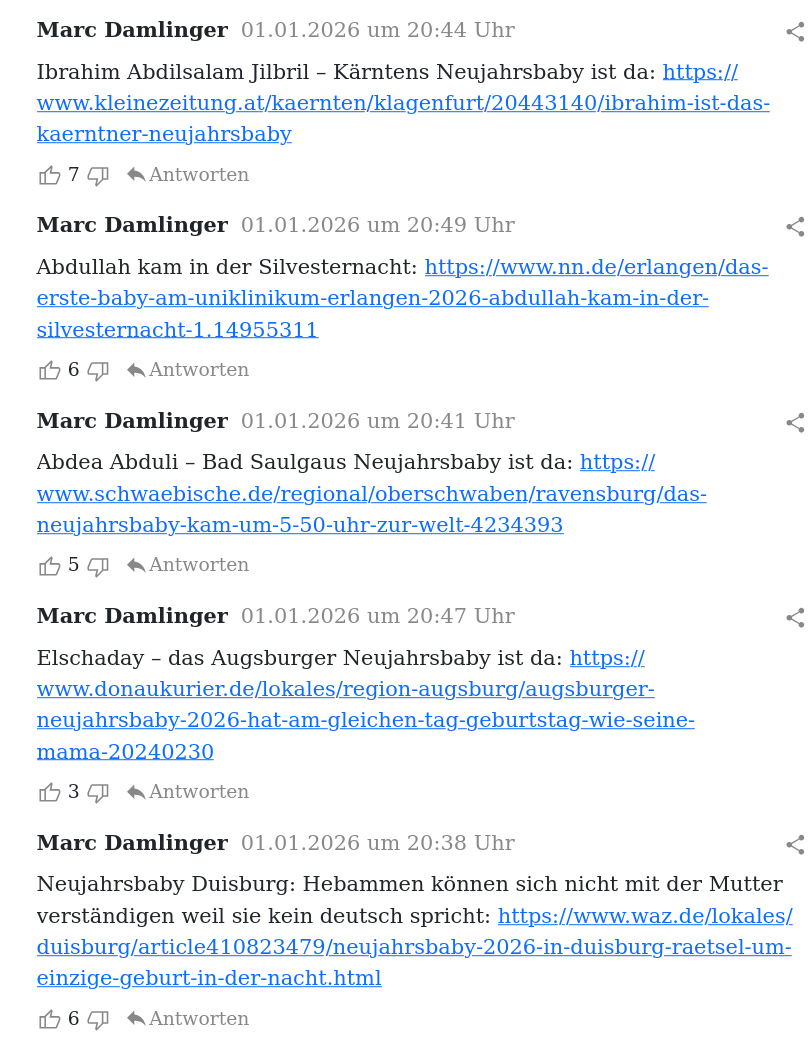This screenshot has height=1053, width=808.
Task: Share the 20:47 Uhr comment
Action: point(795,617)
